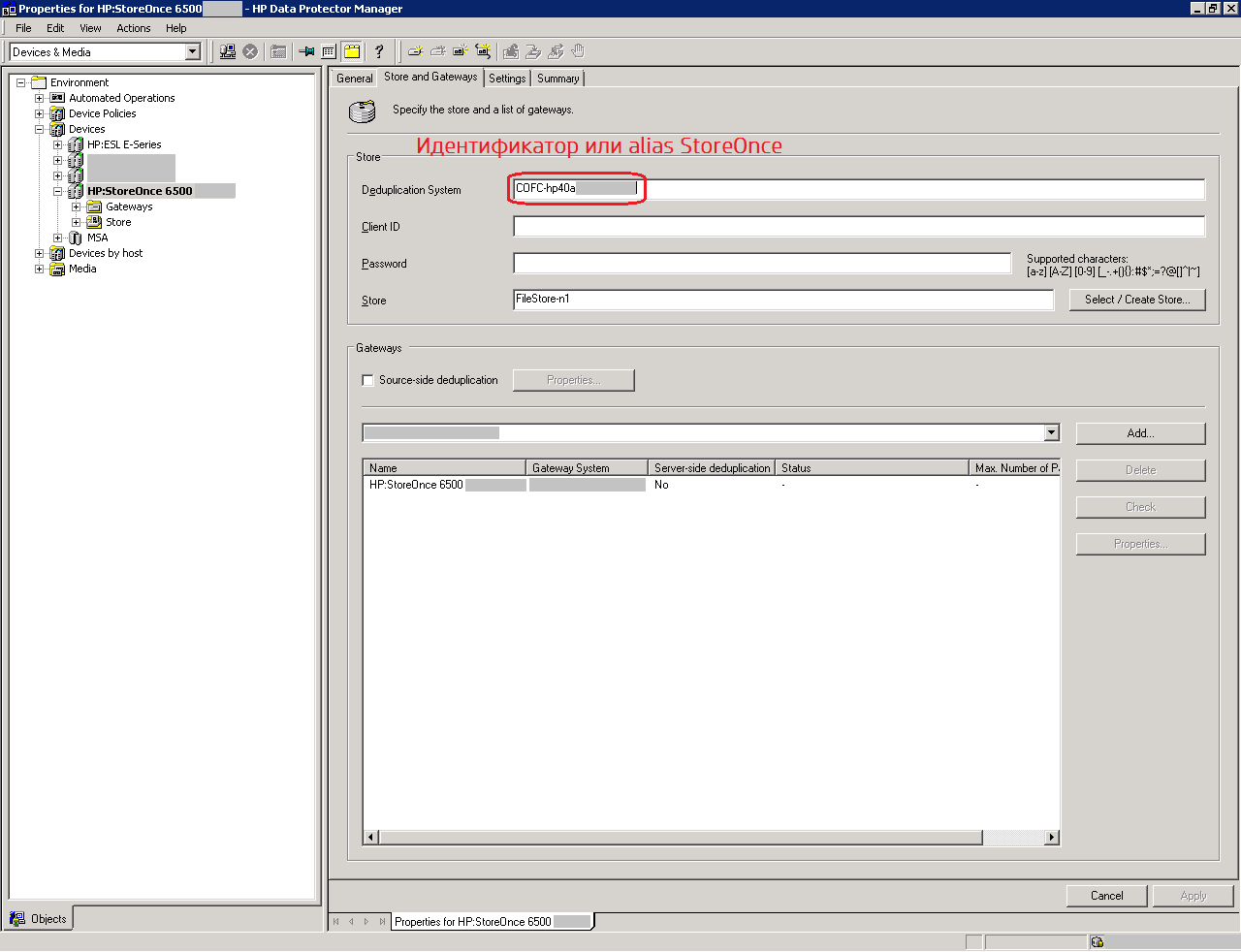This screenshot has width=1241, height=952.
Task: Click the Gateways folder icon
Action: pos(94,206)
